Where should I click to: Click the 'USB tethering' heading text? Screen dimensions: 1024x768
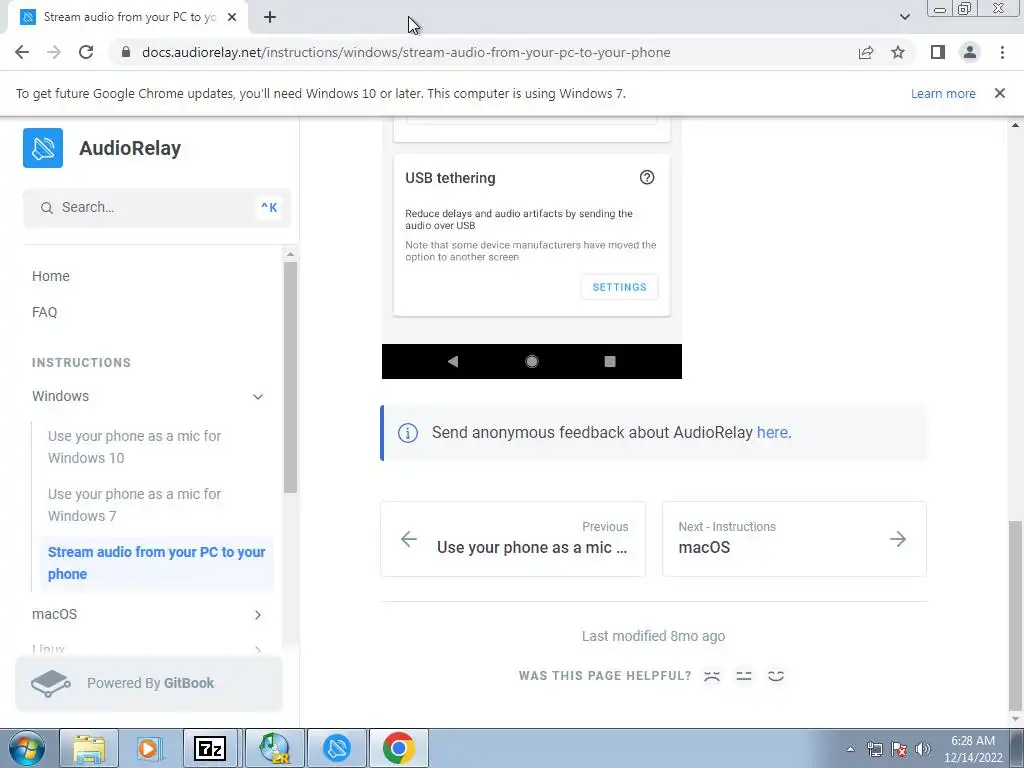451,178
